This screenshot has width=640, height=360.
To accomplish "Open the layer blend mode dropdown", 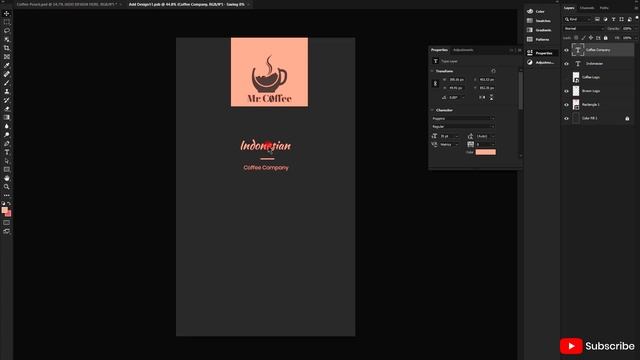I will click(x=583, y=29).
